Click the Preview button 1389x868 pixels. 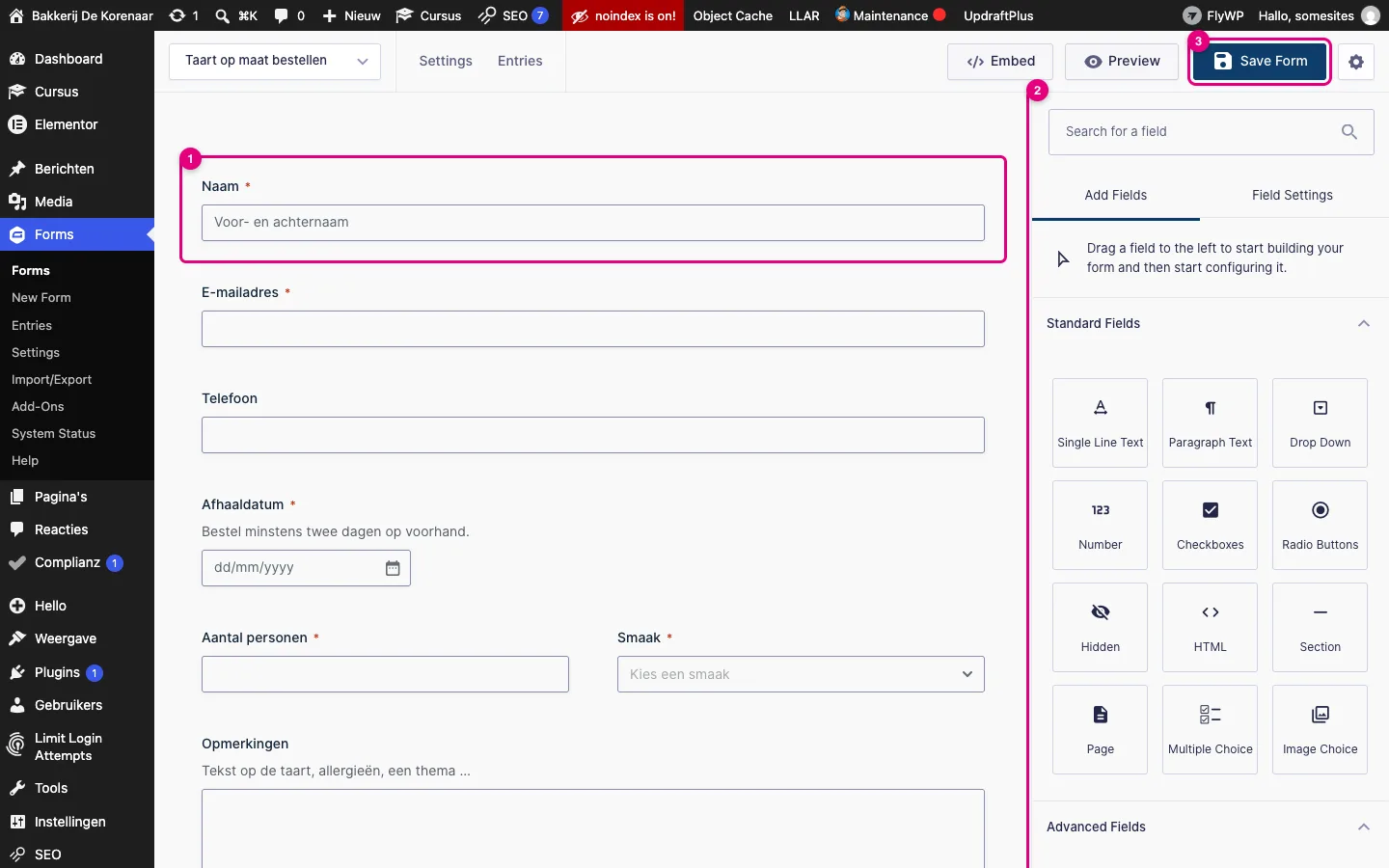pos(1122,61)
